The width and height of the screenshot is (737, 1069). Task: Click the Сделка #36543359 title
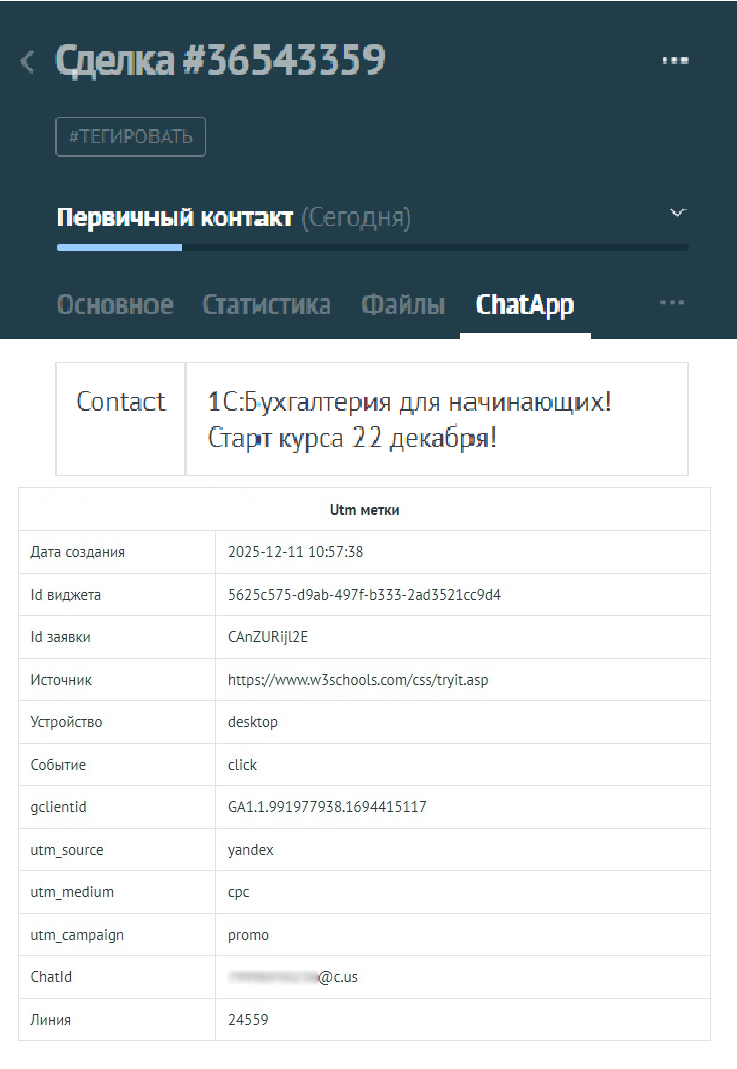coord(221,62)
